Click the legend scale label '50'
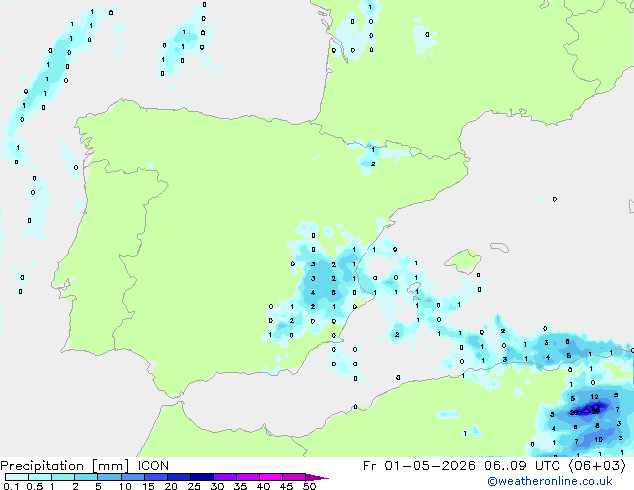The height and width of the screenshot is (490, 634). pyautogui.click(x=310, y=486)
